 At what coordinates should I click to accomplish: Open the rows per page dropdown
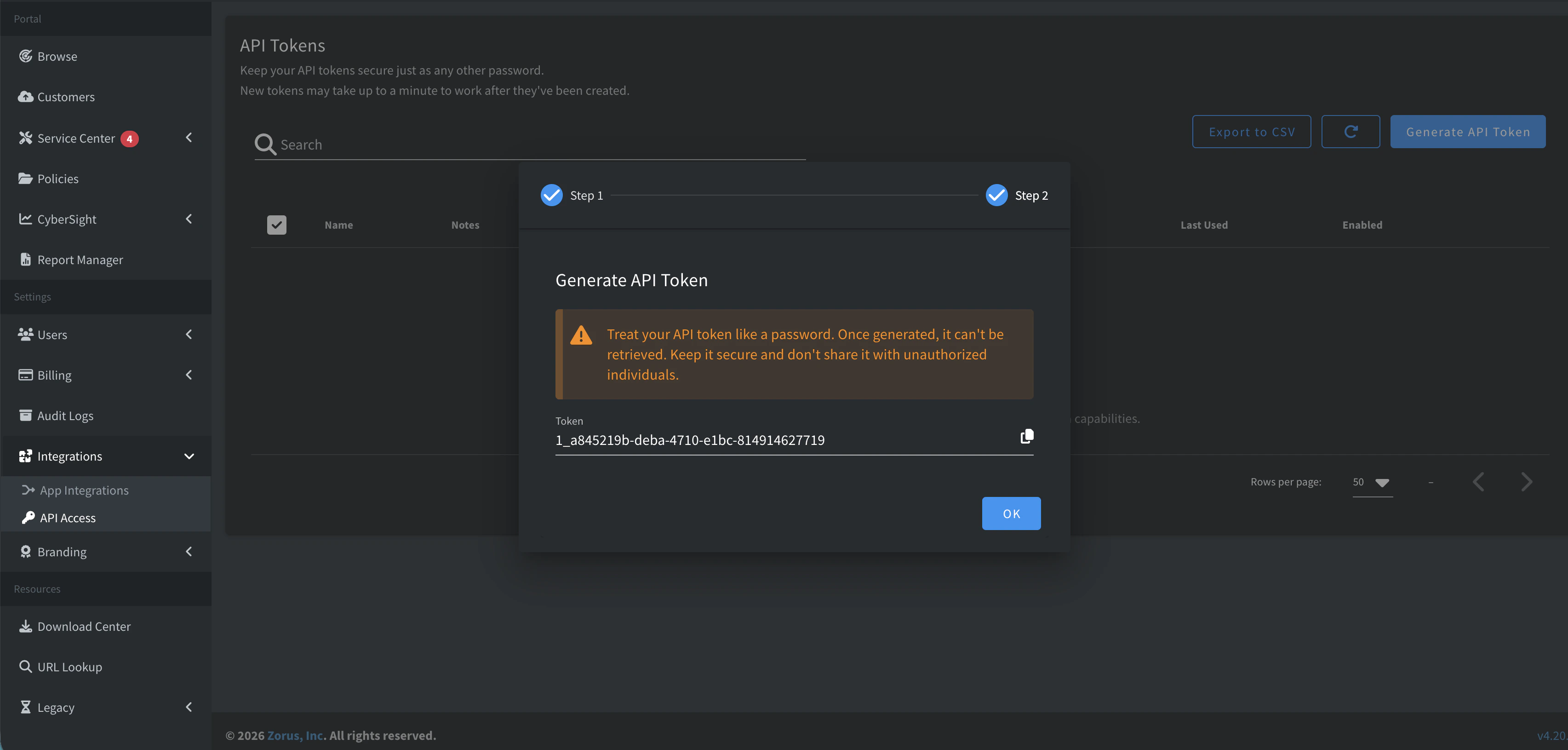1373,482
